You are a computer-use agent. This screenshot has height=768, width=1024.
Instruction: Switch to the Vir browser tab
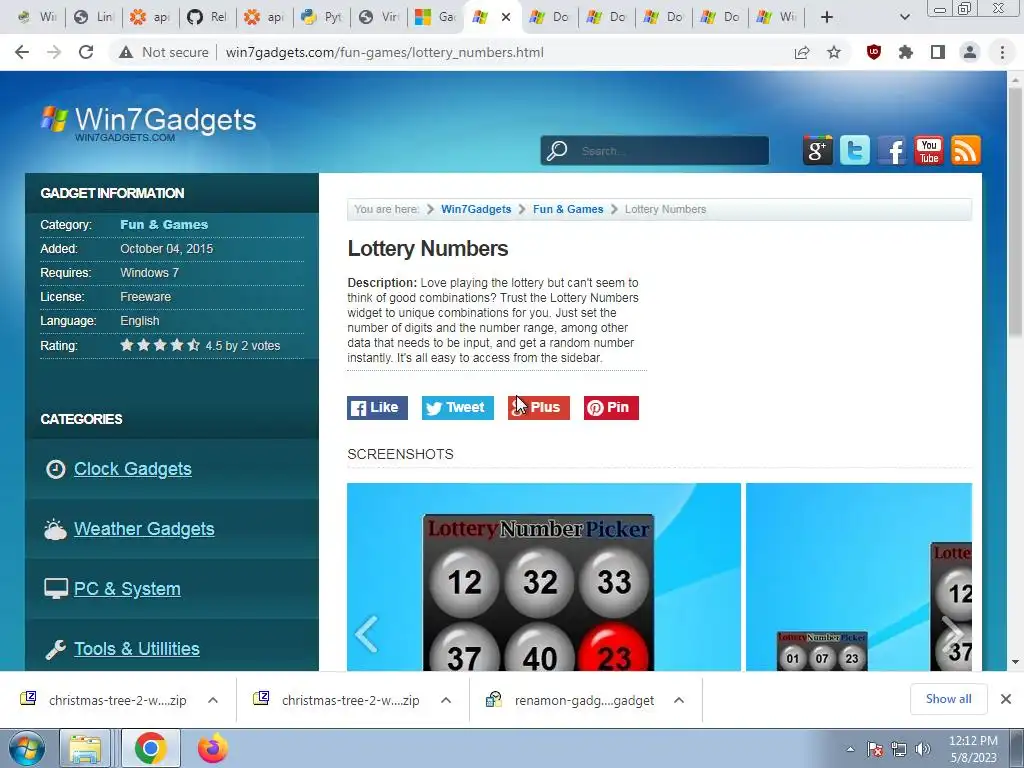tap(378, 17)
